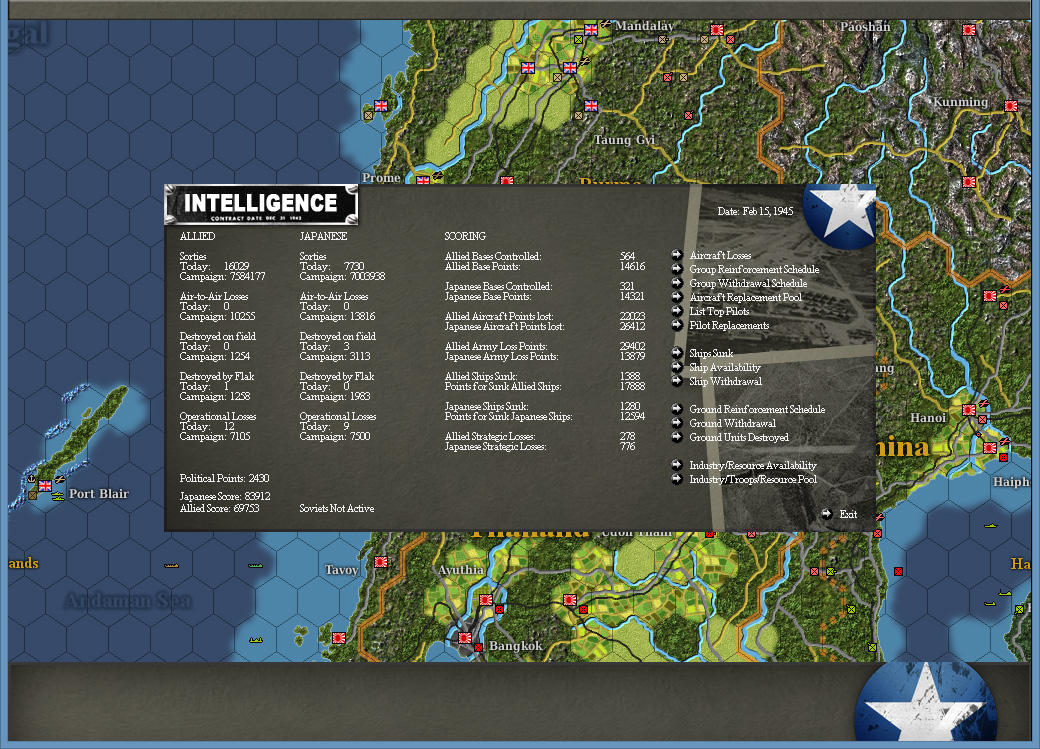This screenshot has height=749, width=1040.
Task: Select ship icon beside Port Blair
Action: pos(58,496)
